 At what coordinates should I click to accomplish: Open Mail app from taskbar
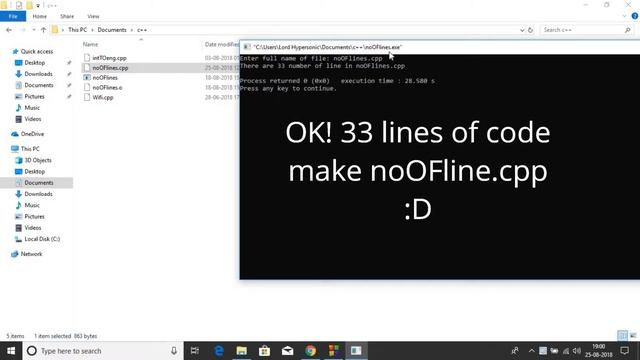coord(287,351)
